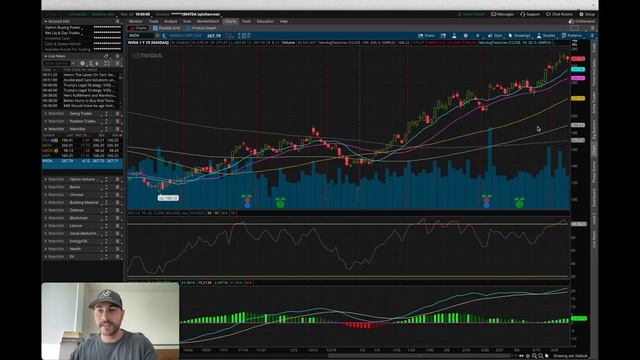
Task: Open the chart Style menu
Action: pyautogui.click(x=495, y=36)
